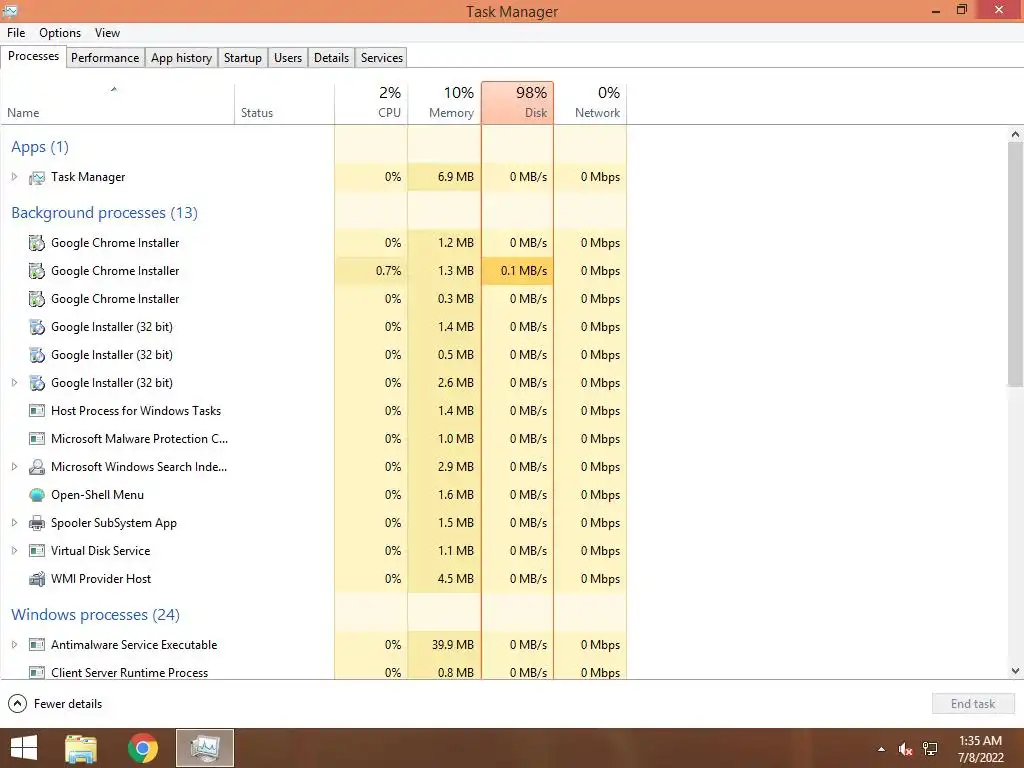The image size is (1024, 768).
Task: Sort by the Memory column header
Action: [445, 103]
